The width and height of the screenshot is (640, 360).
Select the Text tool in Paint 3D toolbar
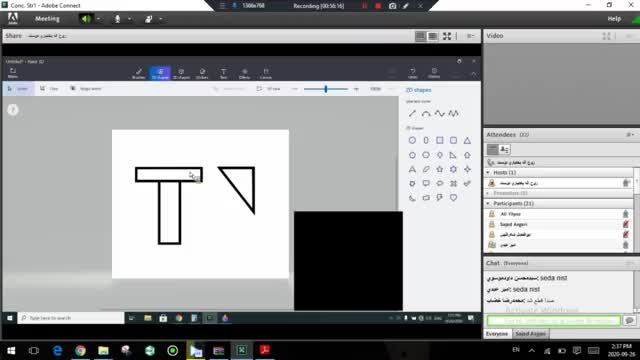click(223, 73)
